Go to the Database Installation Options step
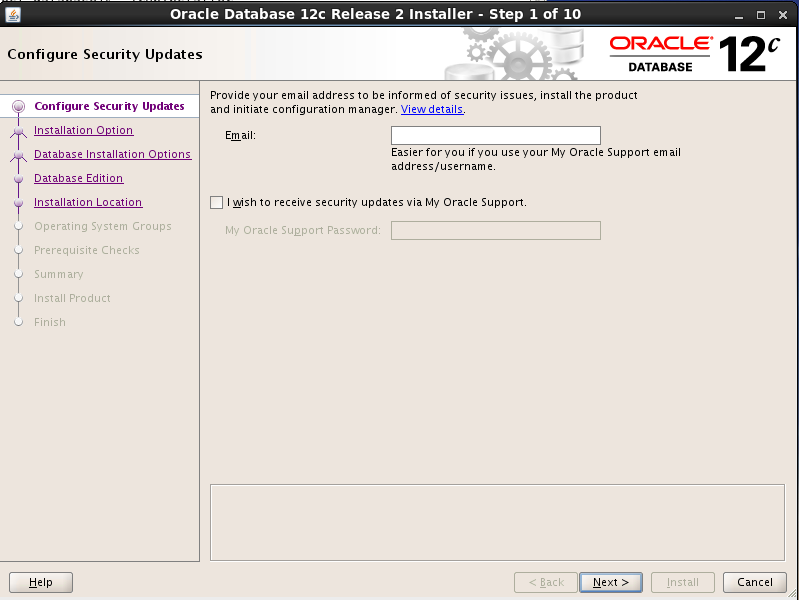The height and width of the screenshot is (600, 799). click(113, 154)
